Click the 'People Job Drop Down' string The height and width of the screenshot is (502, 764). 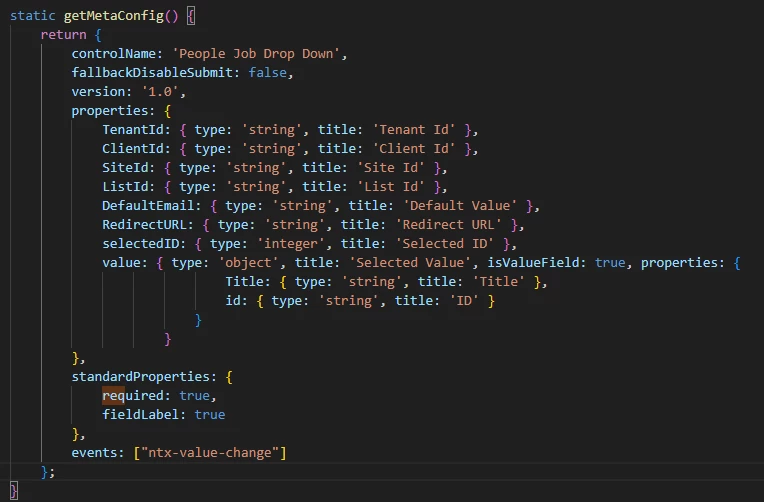click(x=256, y=54)
